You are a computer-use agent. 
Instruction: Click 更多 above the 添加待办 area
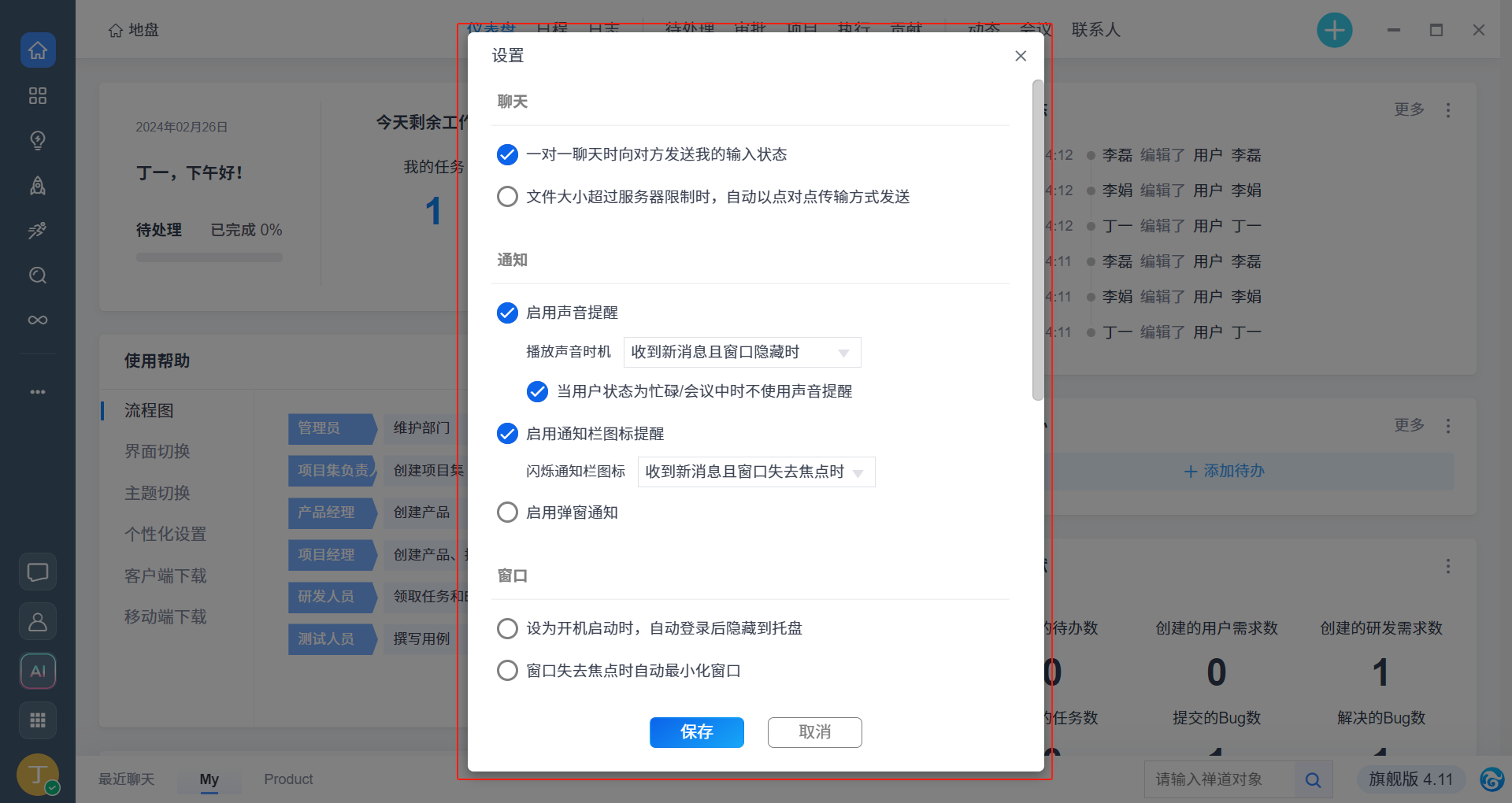coord(1409,425)
